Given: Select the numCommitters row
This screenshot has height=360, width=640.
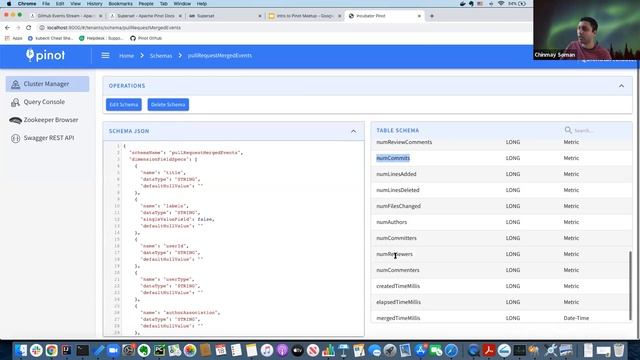Looking at the screenshot, I should [x=501, y=238].
